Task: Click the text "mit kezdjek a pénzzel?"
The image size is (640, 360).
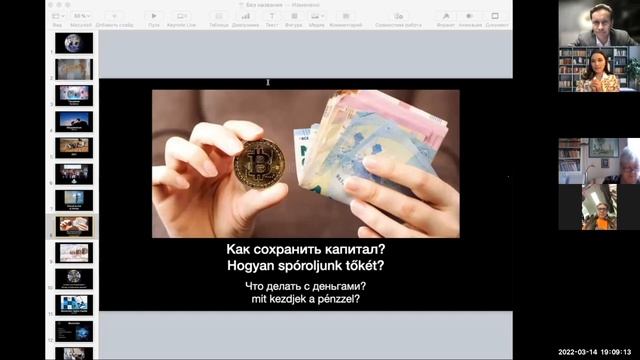Action: (x=306, y=299)
